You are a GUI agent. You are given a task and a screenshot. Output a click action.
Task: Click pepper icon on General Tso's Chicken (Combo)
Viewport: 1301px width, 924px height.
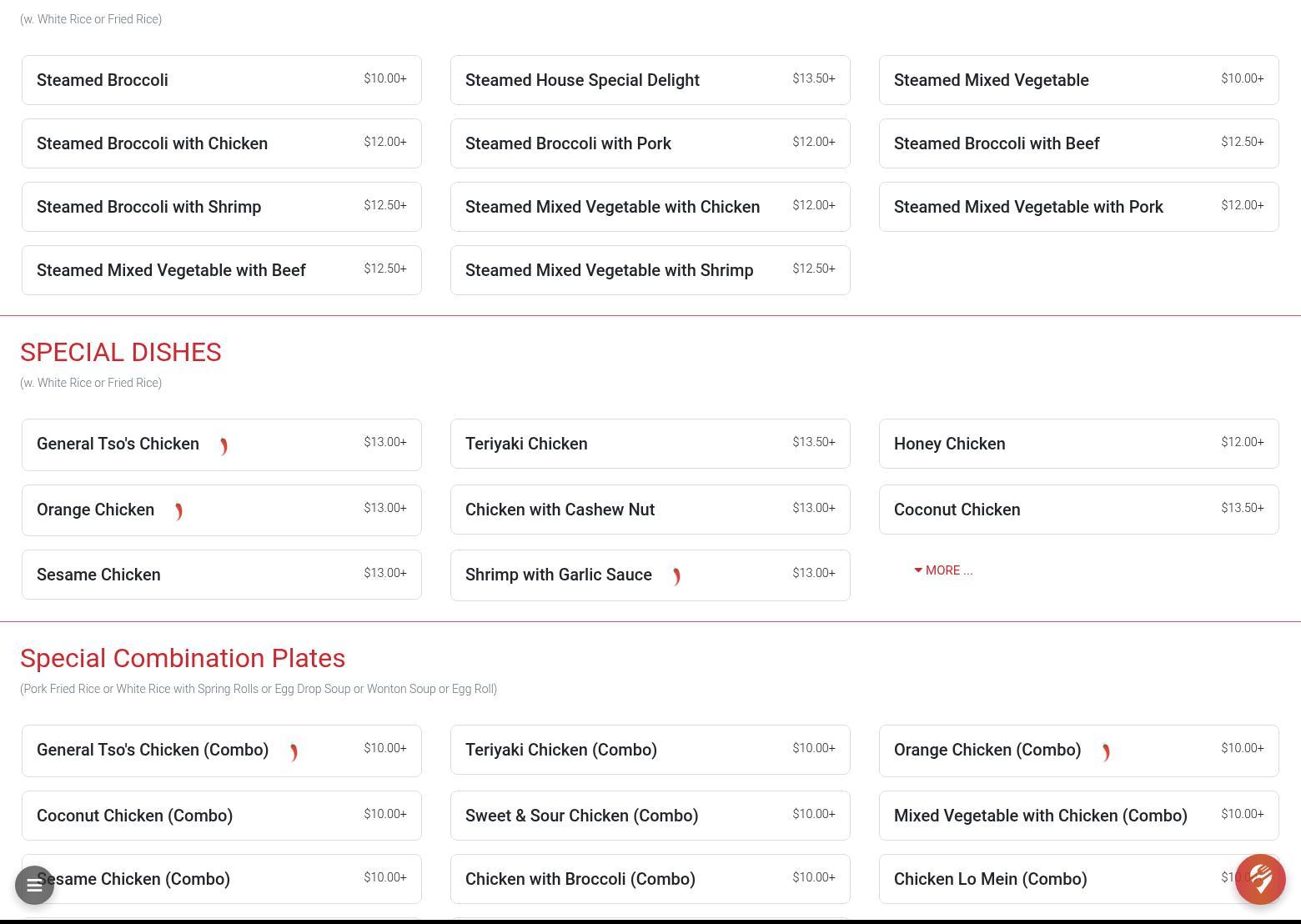click(294, 752)
